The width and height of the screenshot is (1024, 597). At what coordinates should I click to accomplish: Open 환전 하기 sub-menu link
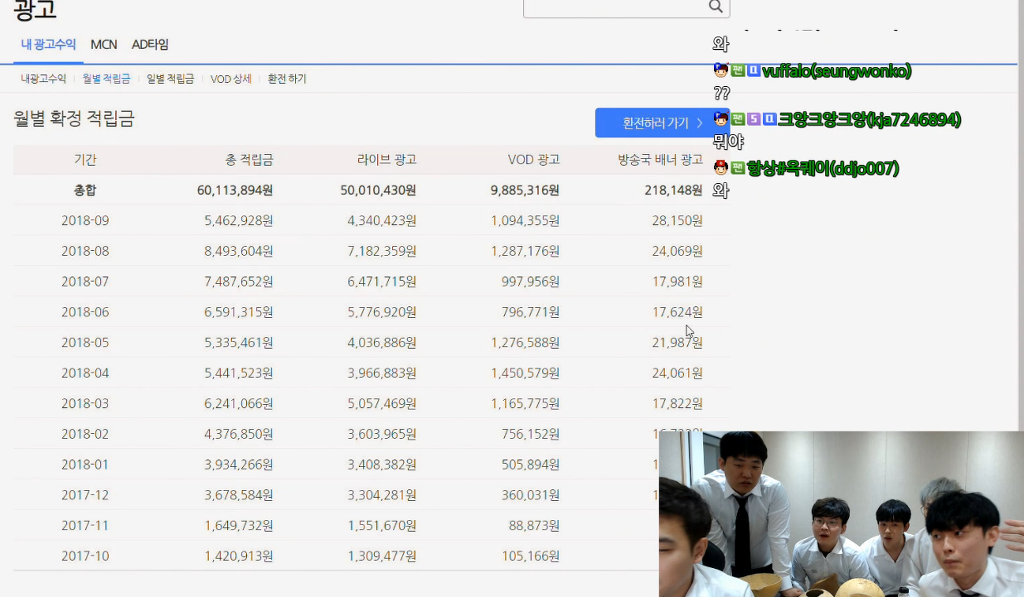tap(287, 78)
